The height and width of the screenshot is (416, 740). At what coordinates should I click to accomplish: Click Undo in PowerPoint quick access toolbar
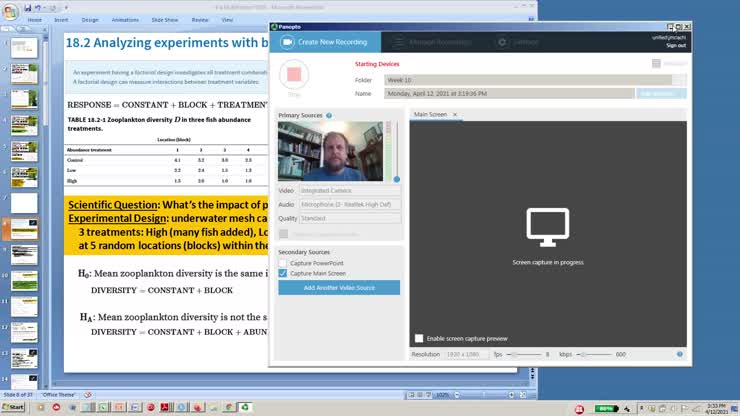[x=37, y=8]
